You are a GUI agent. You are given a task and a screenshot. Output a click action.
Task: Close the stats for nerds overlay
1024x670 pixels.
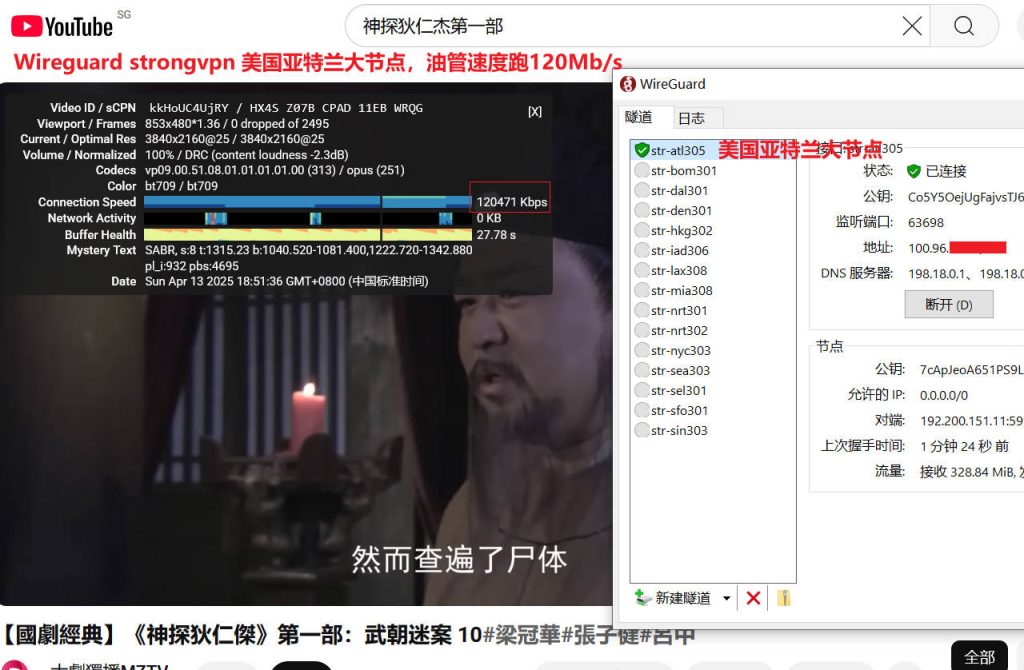tap(535, 112)
